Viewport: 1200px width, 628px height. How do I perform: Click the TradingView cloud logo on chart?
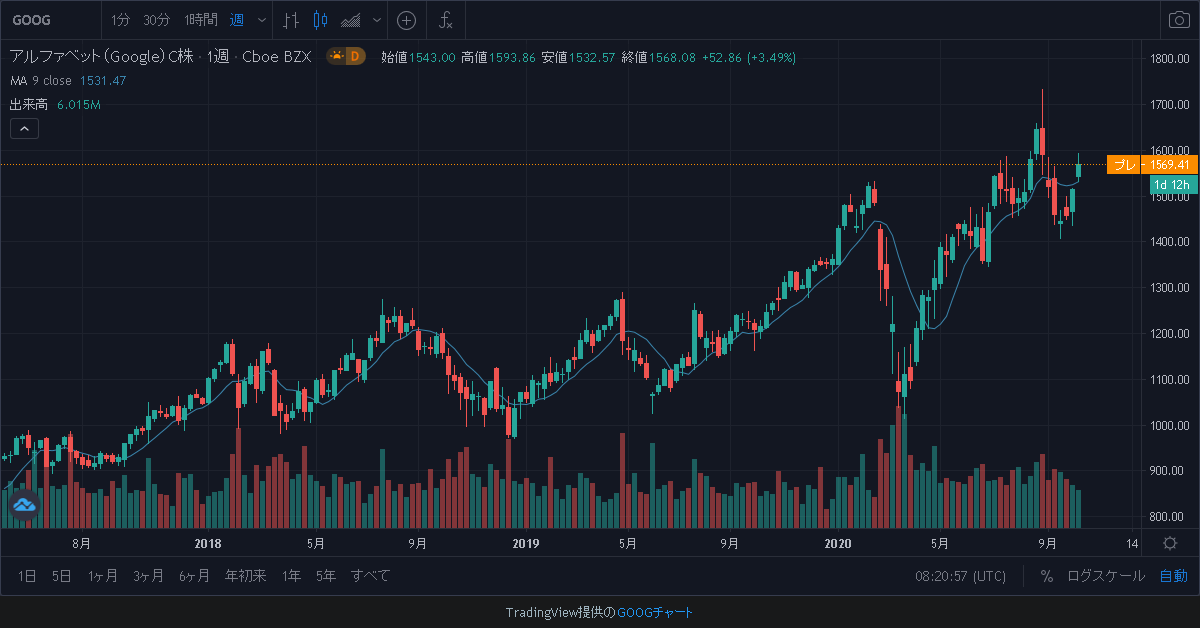(24, 507)
